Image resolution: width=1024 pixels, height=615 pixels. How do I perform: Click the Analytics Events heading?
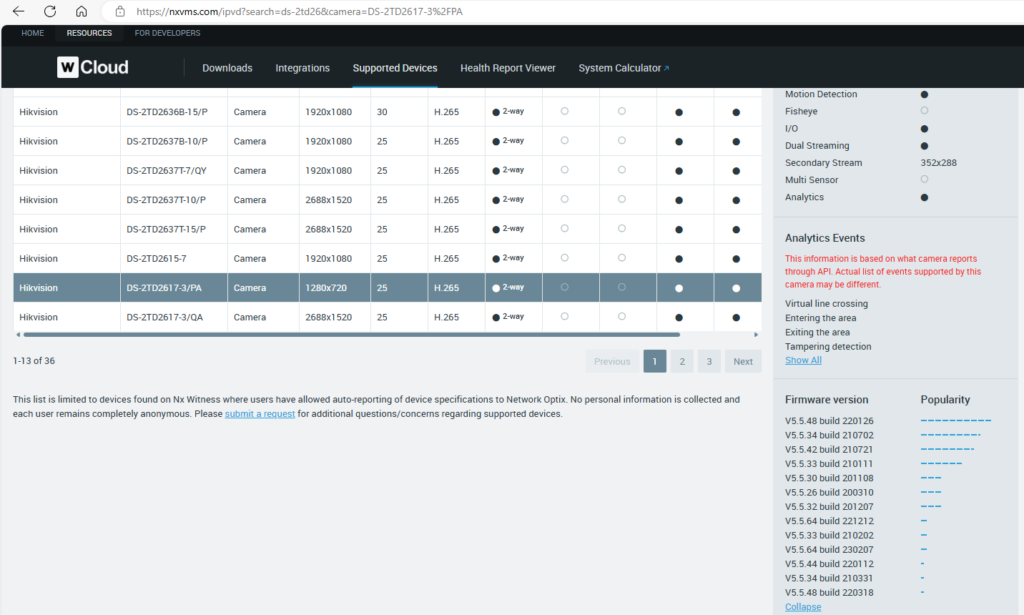click(x=824, y=238)
